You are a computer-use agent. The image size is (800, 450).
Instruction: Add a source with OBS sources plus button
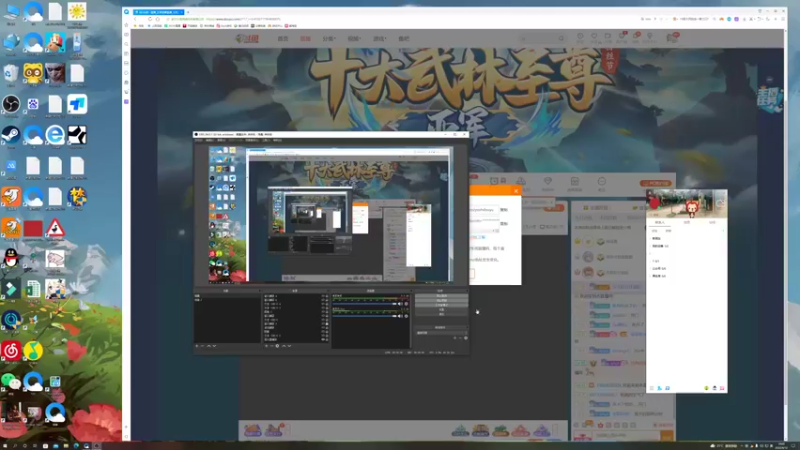266,346
